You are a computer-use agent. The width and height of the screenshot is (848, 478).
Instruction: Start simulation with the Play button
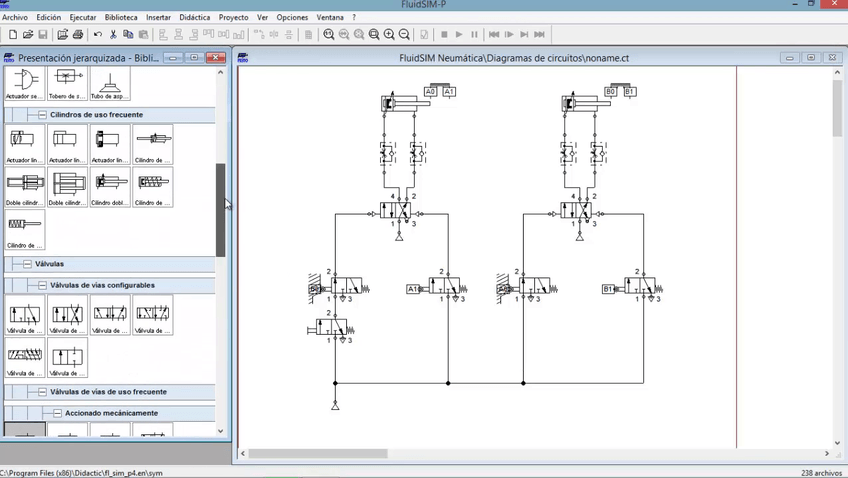(459, 35)
